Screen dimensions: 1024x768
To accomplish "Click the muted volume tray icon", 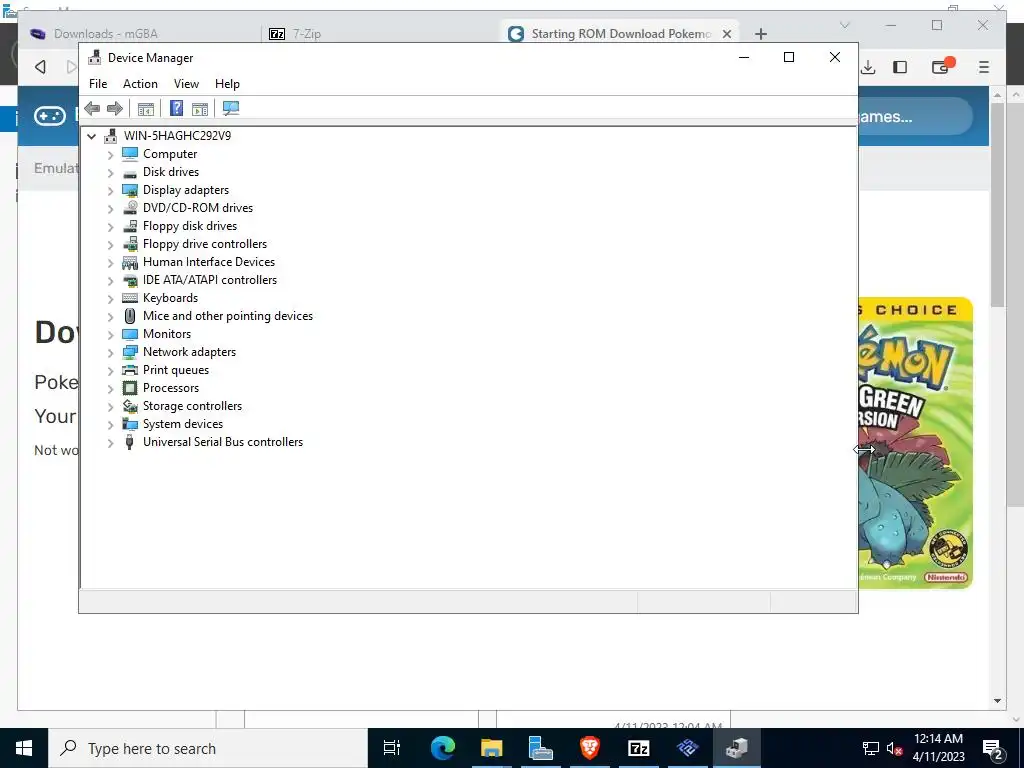I will pos(895,748).
